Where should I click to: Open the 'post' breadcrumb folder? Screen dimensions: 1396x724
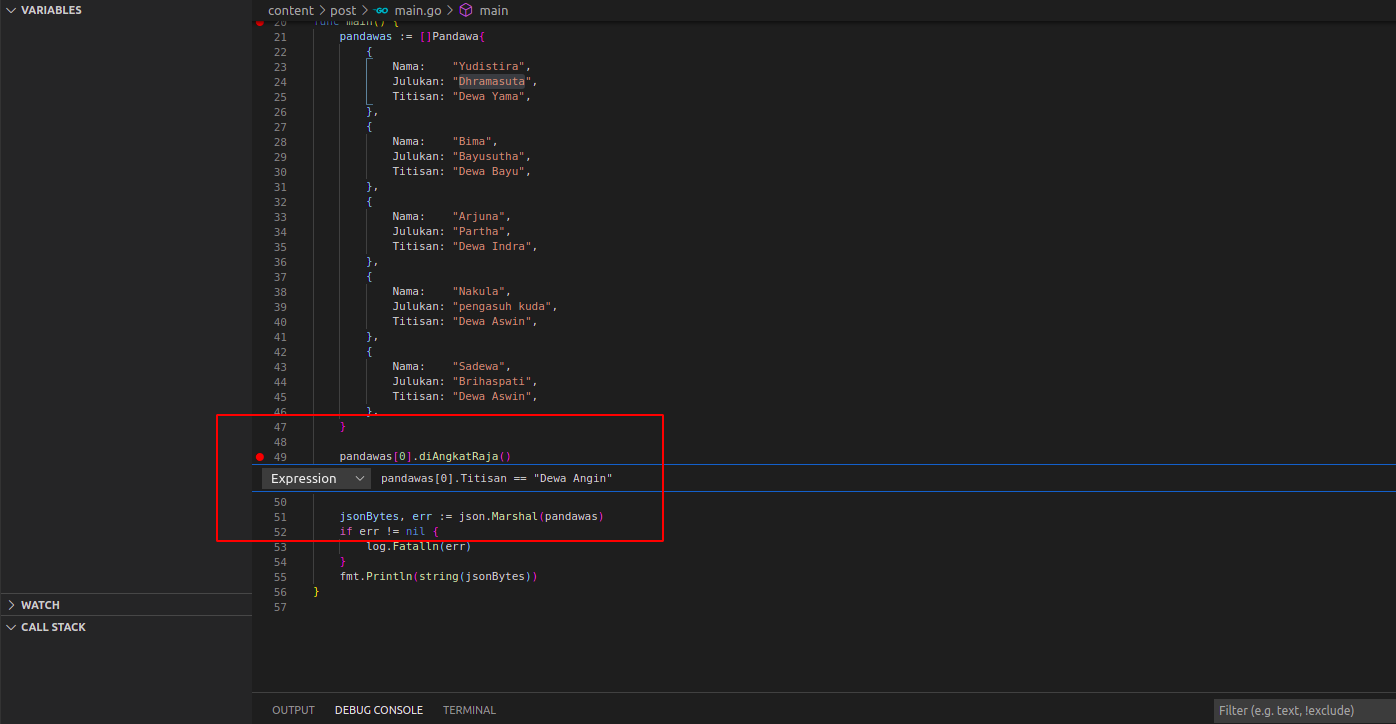point(343,10)
